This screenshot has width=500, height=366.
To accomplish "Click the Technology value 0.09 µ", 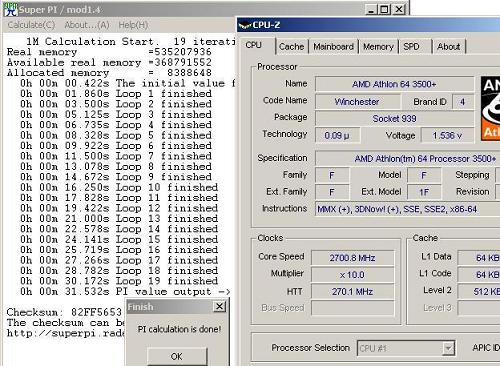I will coord(337,136).
